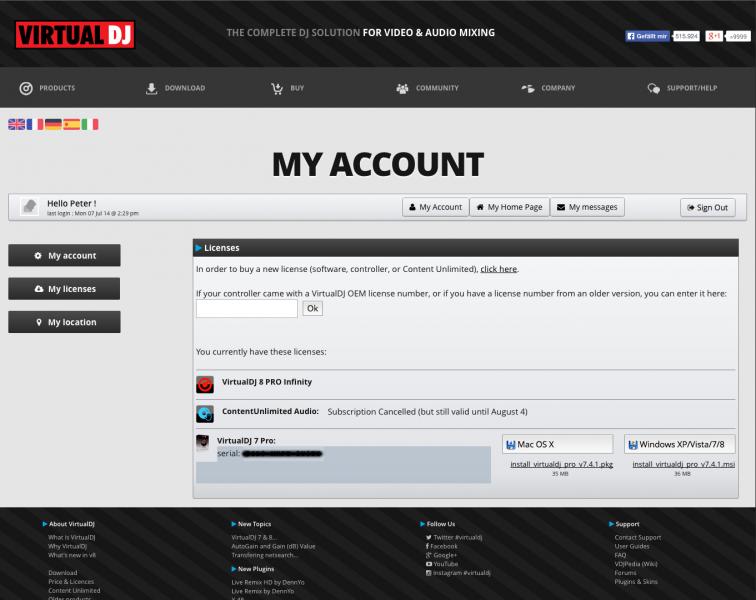Switch language with the Spanish flag
756x600 pixels.
click(x=71, y=124)
